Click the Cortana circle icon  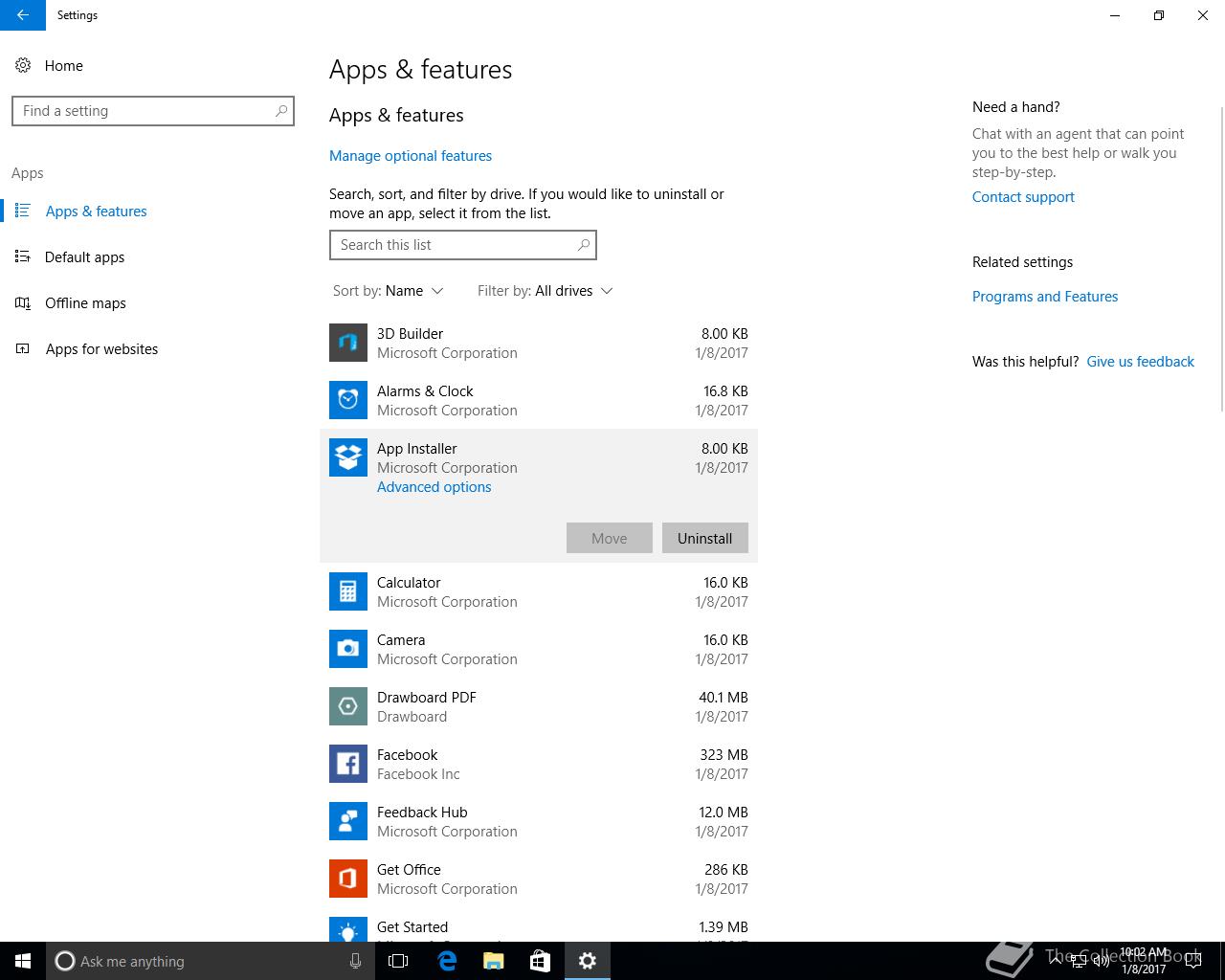click(64, 961)
